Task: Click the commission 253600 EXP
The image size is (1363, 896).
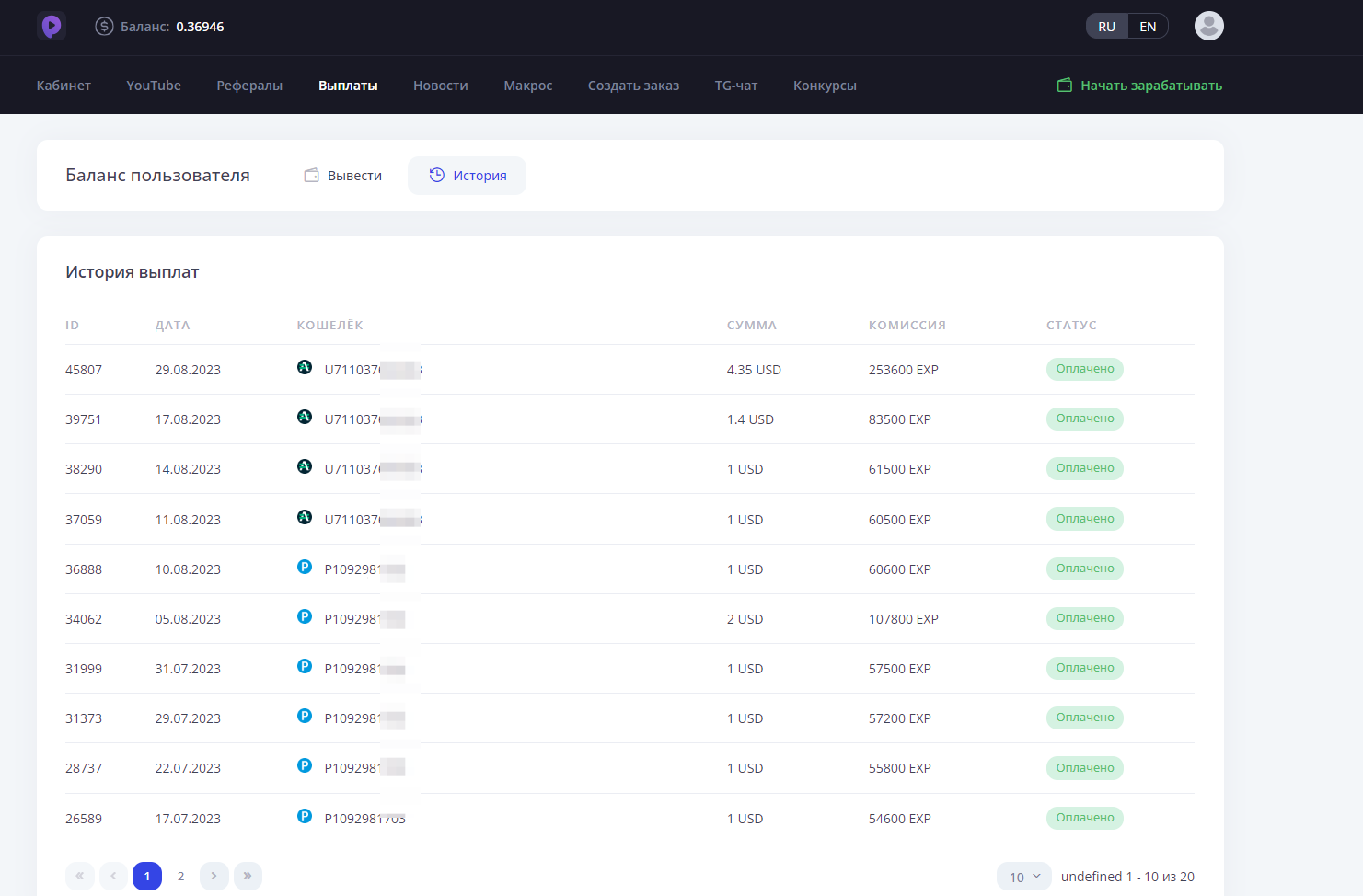Action: click(x=904, y=370)
